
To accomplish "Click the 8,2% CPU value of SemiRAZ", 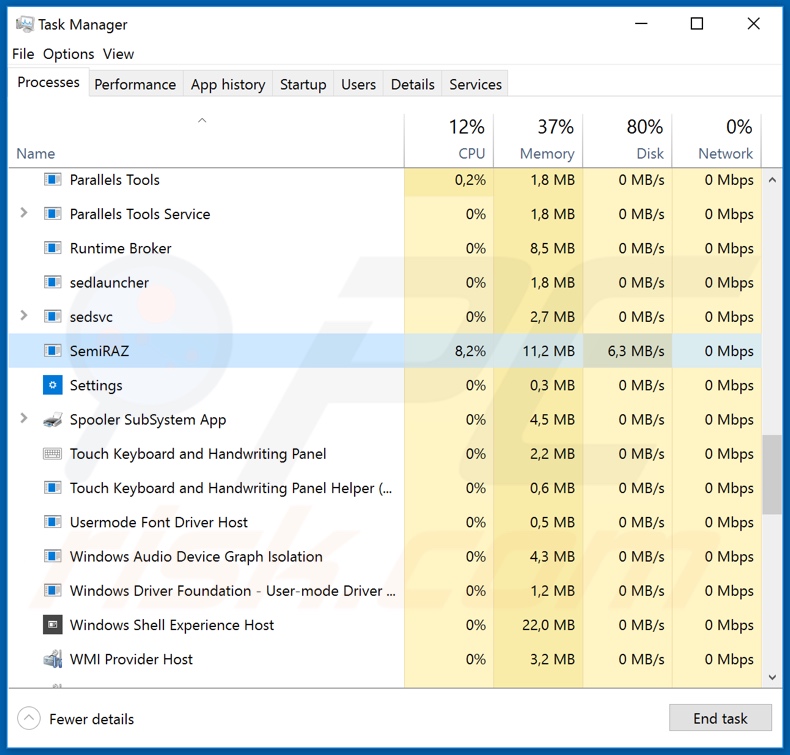I will [x=470, y=351].
